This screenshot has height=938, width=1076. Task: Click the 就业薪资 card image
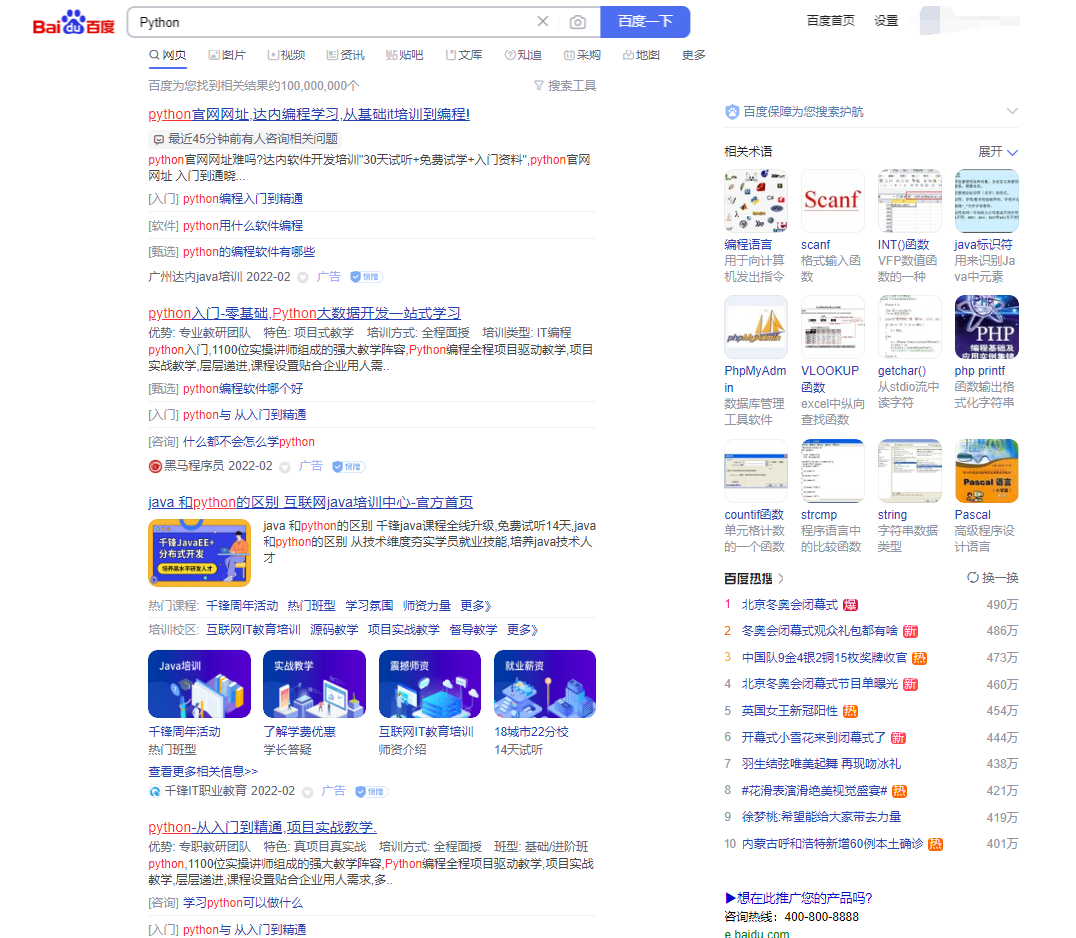tap(545, 684)
